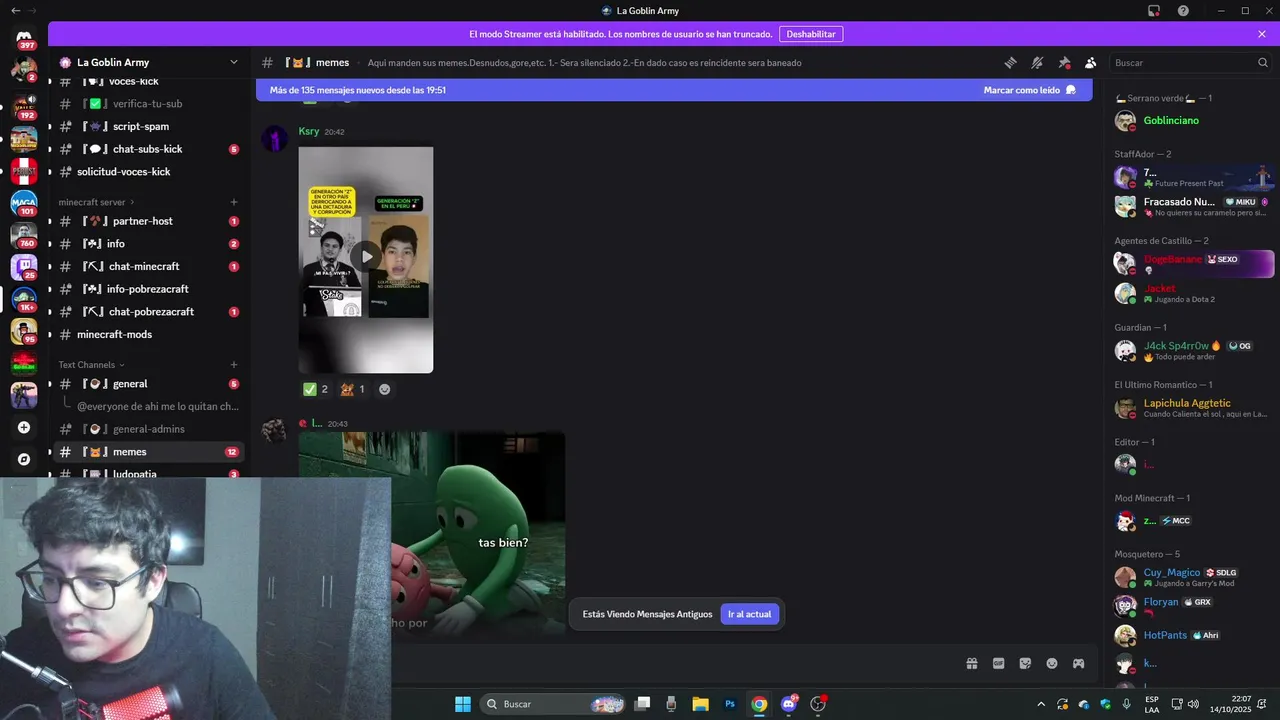Open member J4ck Sp4rr0w profile
The width and height of the screenshot is (1280, 720).
tap(1190, 350)
